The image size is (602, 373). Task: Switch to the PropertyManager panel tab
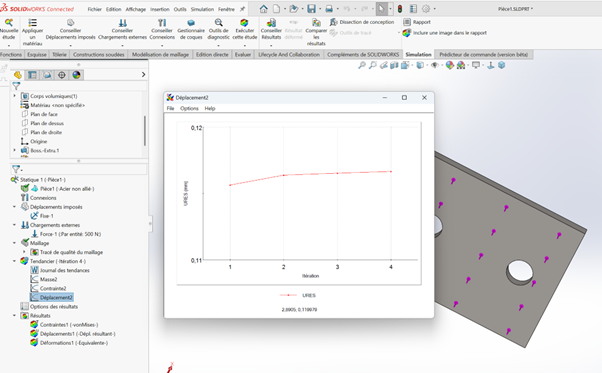[x=32, y=75]
